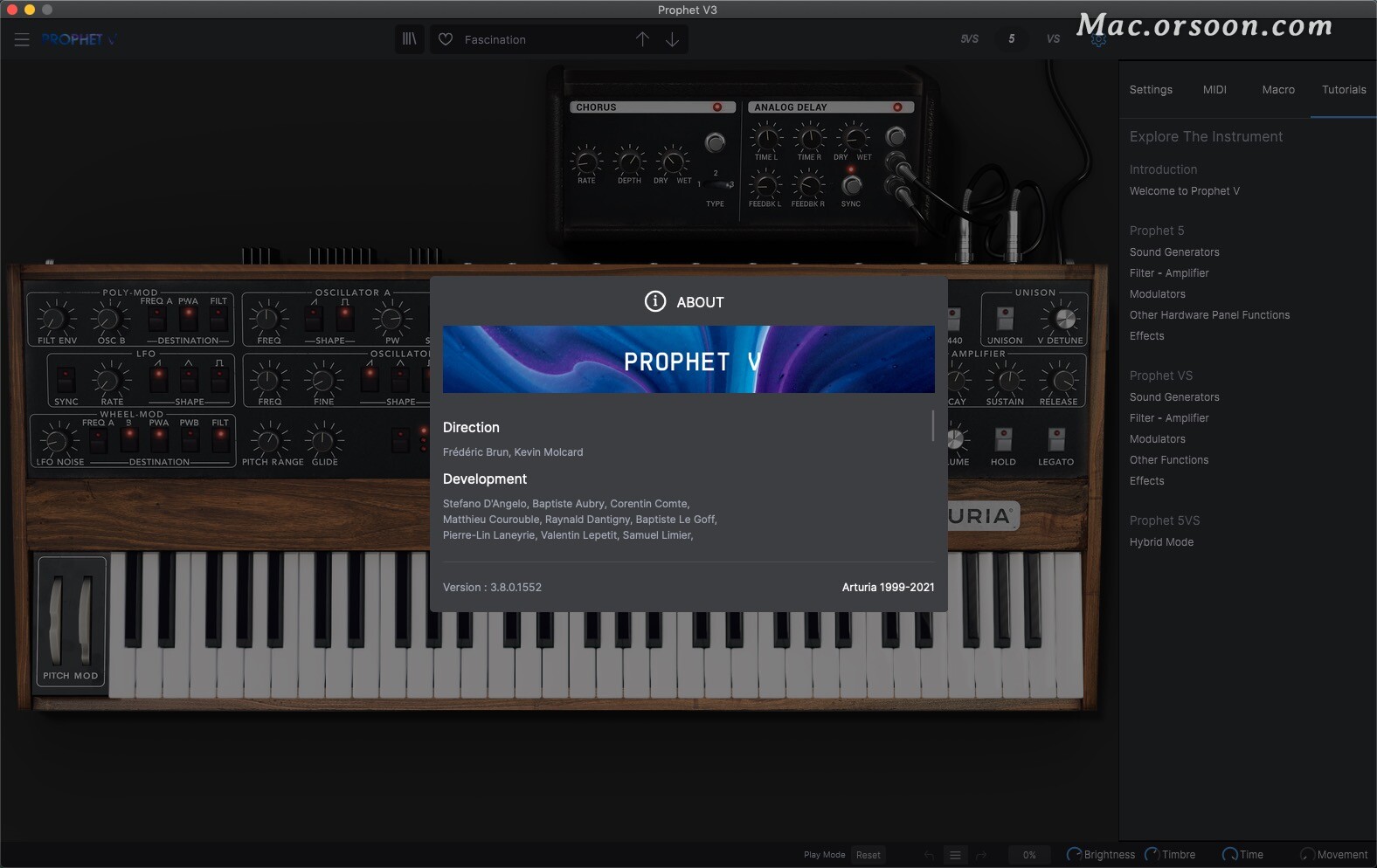Toggle Hold switch
Image resolution: width=1377 pixels, height=868 pixels.
[x=1003, y=439]
